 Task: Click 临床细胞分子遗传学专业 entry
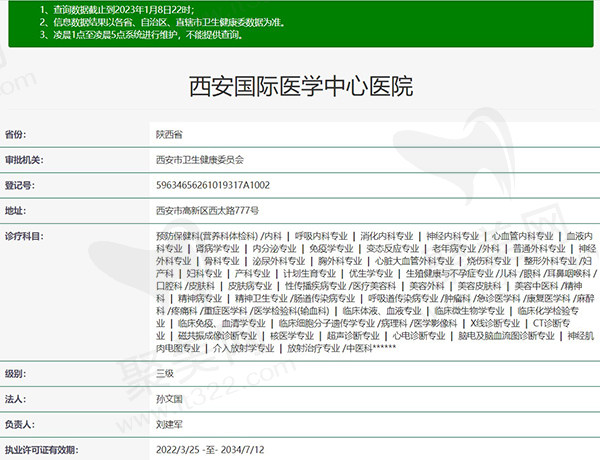(326, 323)
